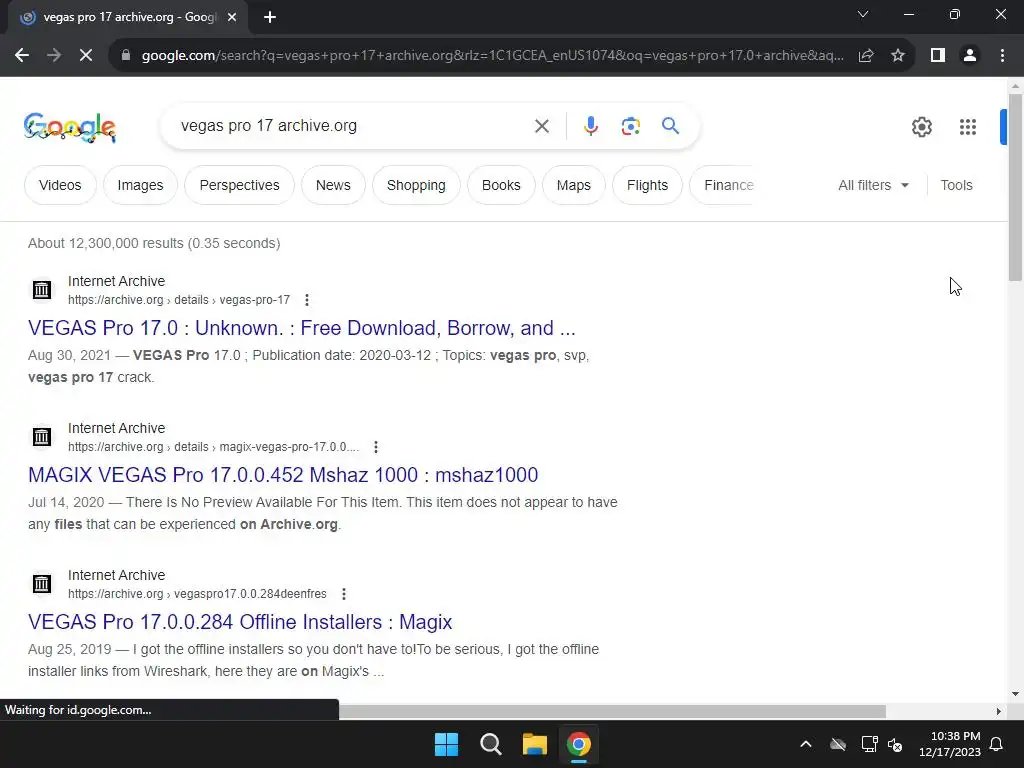Open options for vegas-pro-17 result
Screen dimensions: 1024x768
click(307, 300)
